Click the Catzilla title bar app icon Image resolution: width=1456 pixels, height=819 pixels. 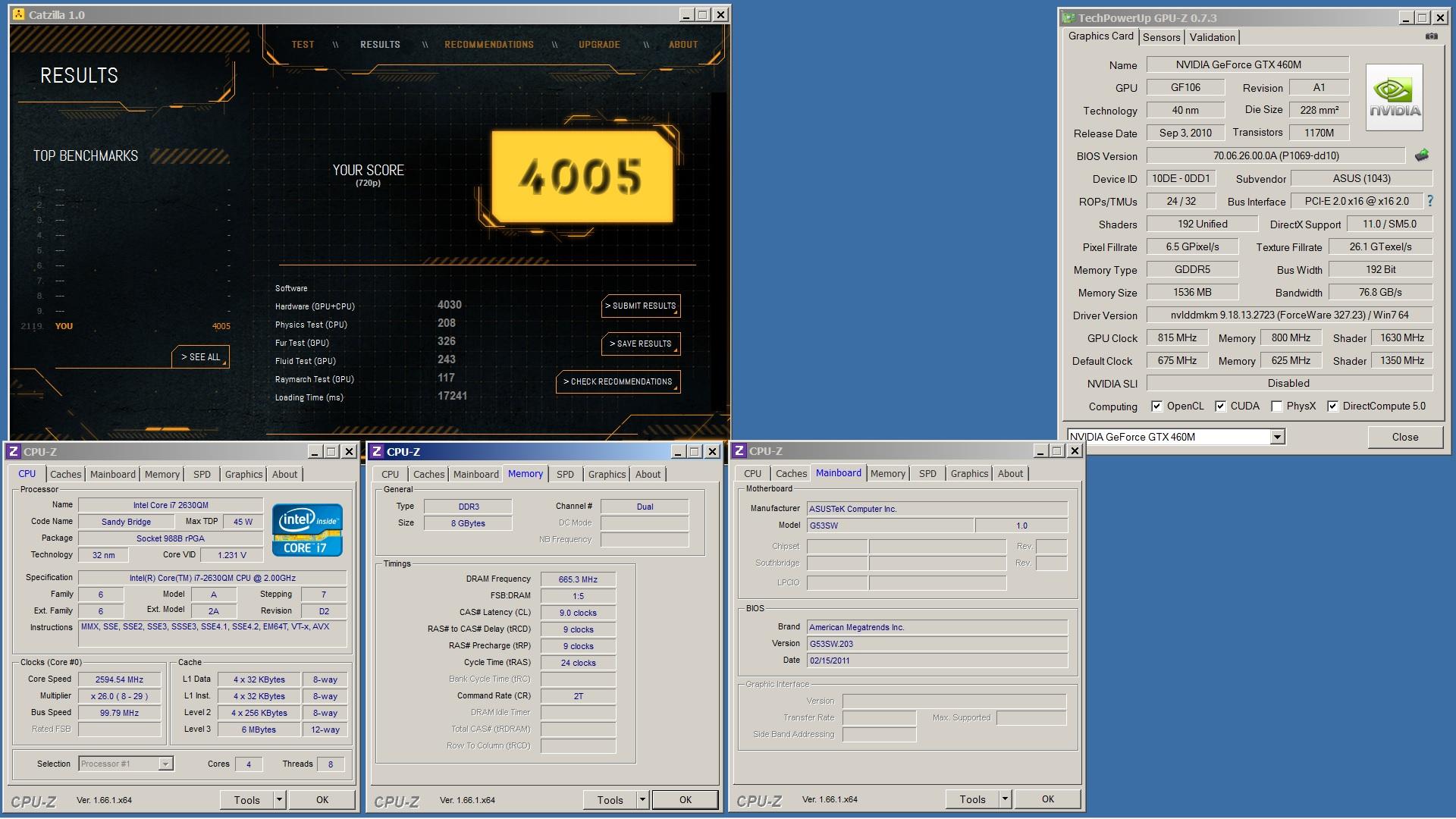coord(19,14)
